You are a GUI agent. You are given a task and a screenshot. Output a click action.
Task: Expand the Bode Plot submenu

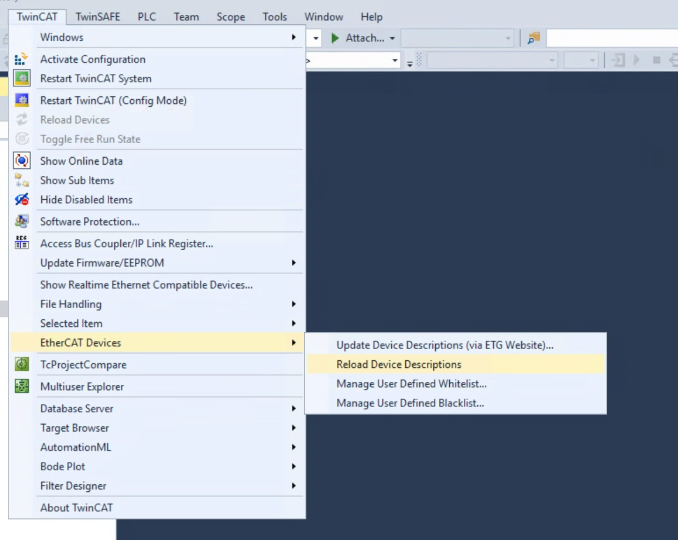click(x=157, y=466)
